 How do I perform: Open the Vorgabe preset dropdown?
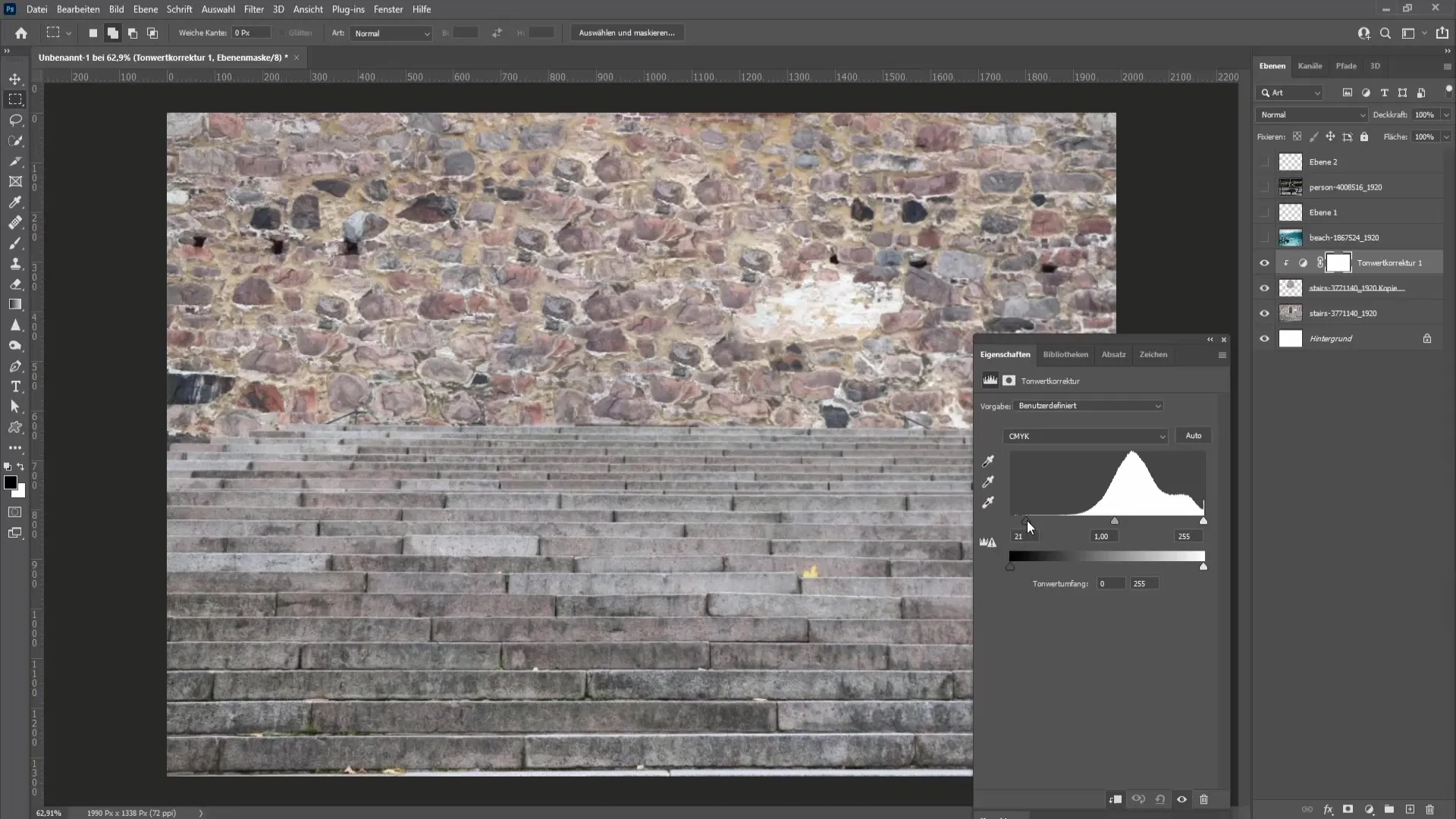point(1088,405)
